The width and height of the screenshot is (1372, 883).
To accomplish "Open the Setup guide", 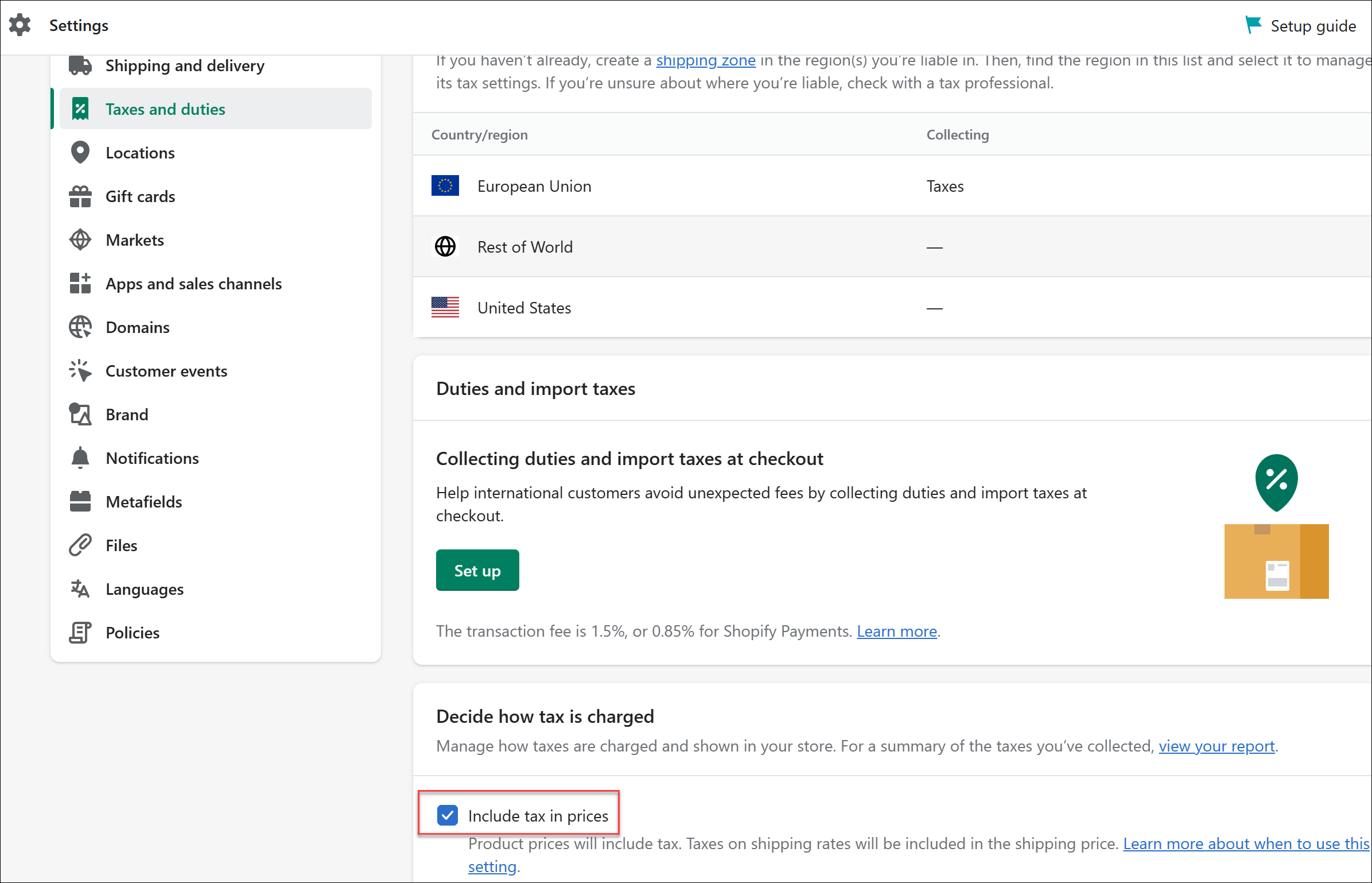I will (x=1301, y=25).
